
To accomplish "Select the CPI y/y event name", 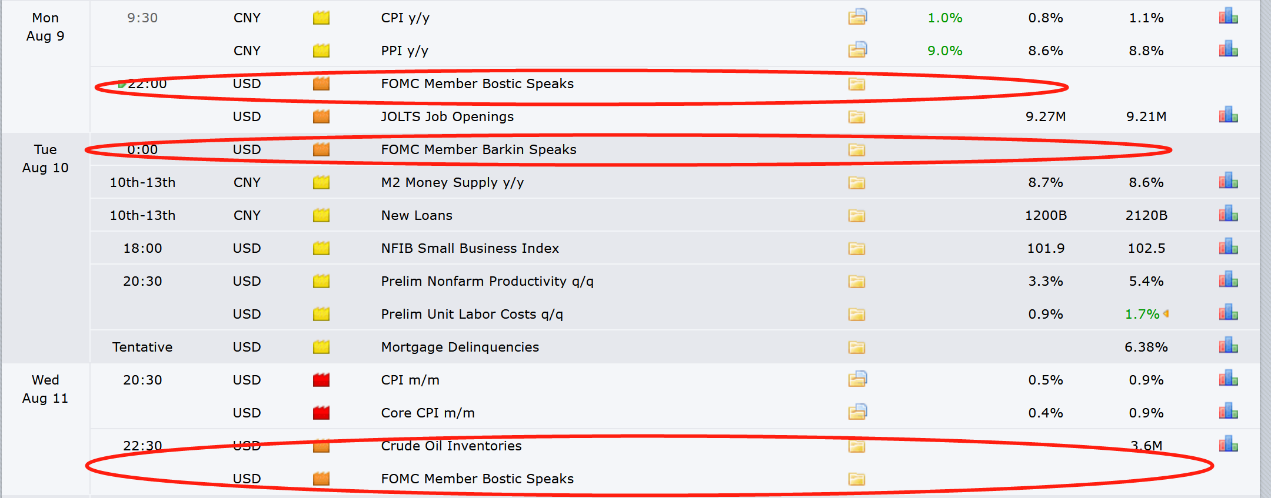I will tap(407, 18).
